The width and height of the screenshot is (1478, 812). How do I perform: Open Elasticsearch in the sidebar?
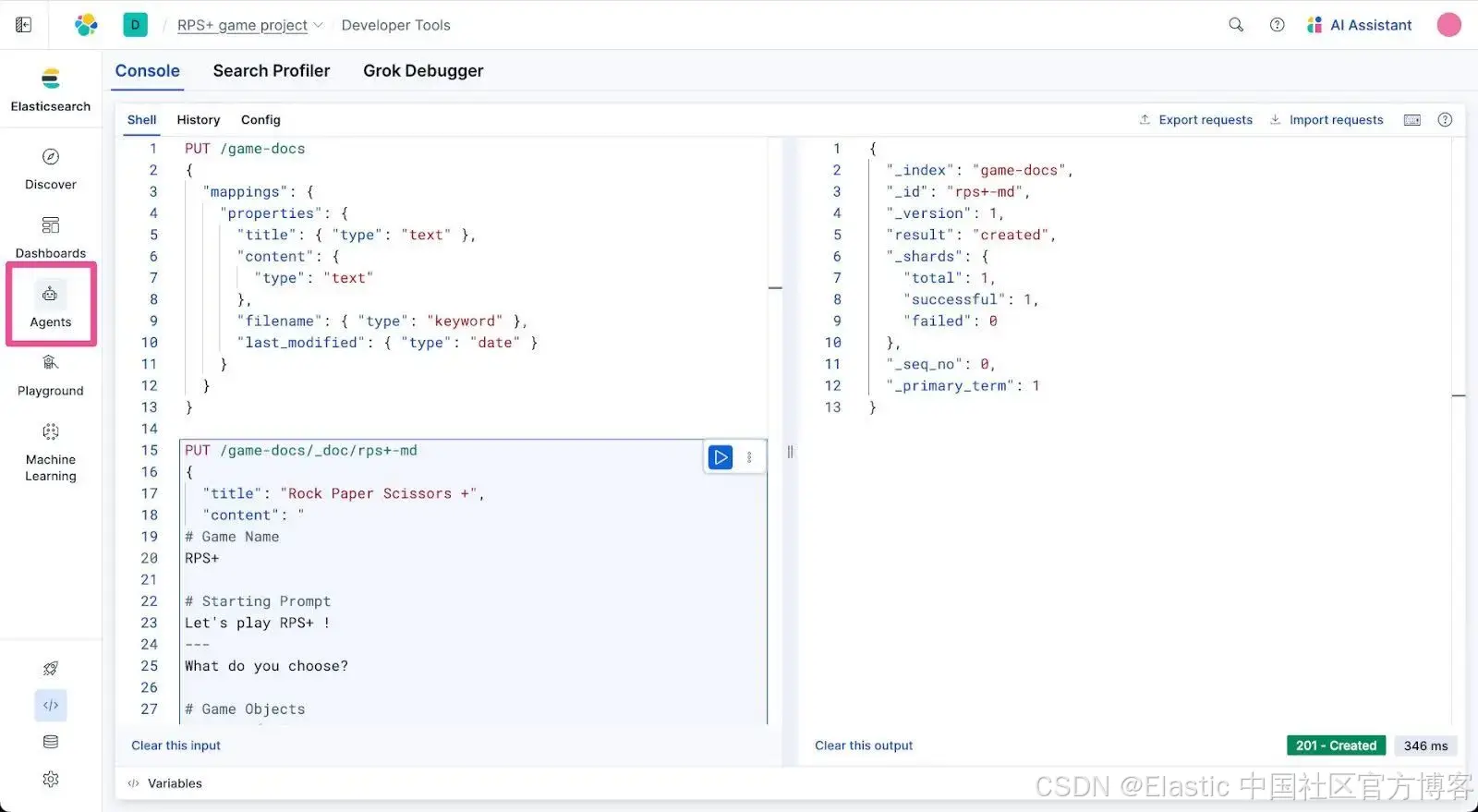51,90
